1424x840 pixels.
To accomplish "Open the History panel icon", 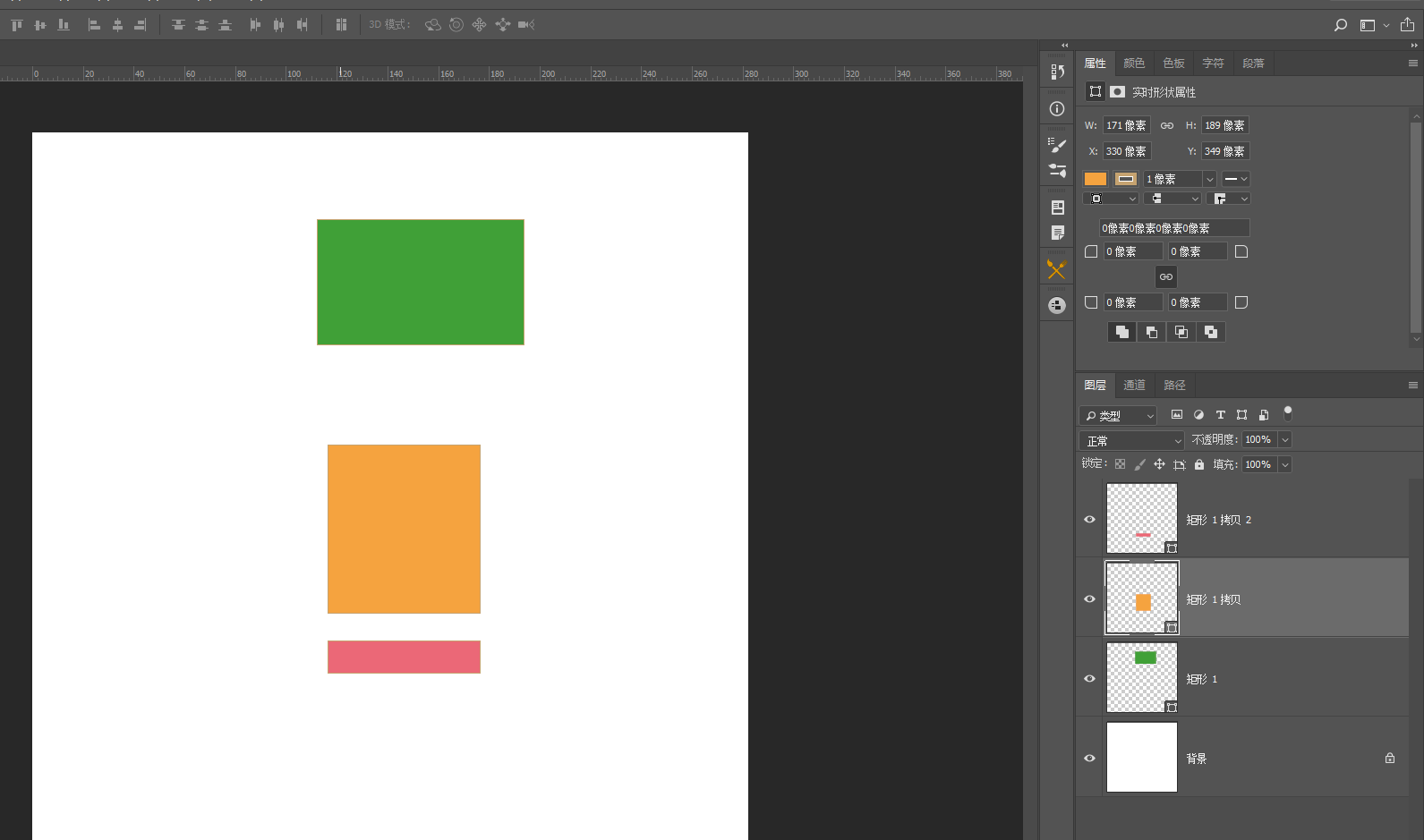I will (1057, 72).
